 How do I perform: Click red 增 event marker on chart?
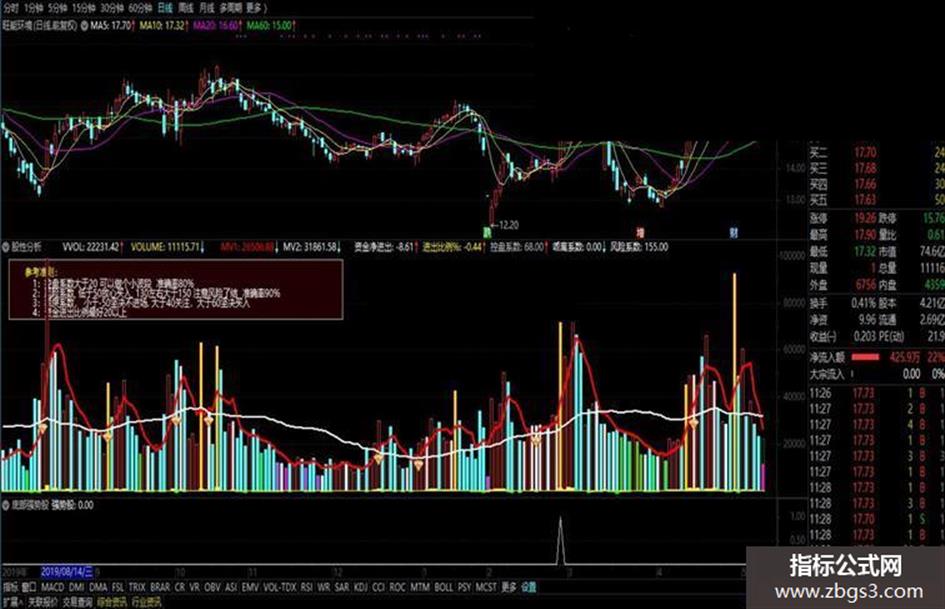point(641,232)
